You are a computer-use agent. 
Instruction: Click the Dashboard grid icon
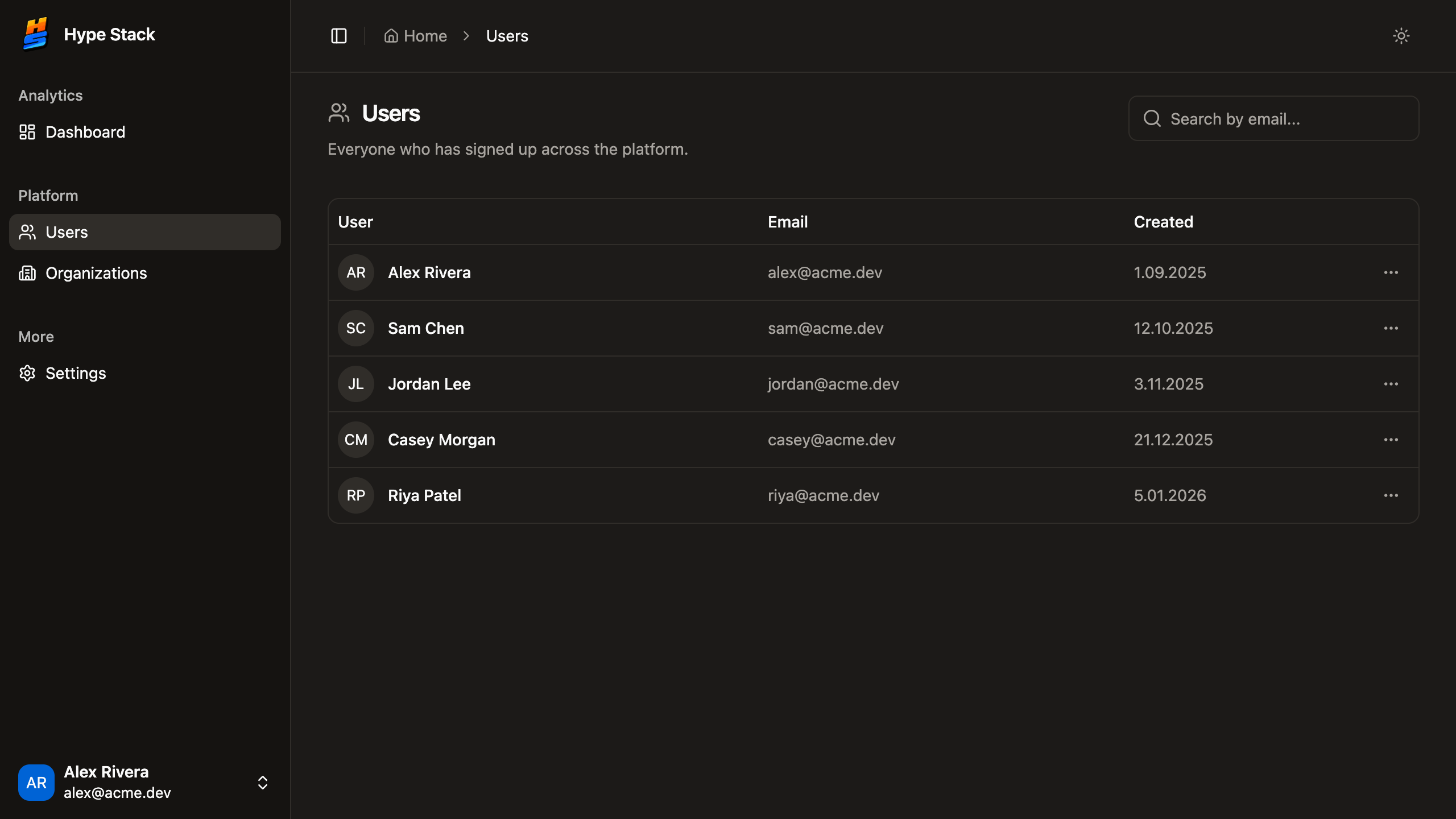pyautogui.click(x=27, y=132)
